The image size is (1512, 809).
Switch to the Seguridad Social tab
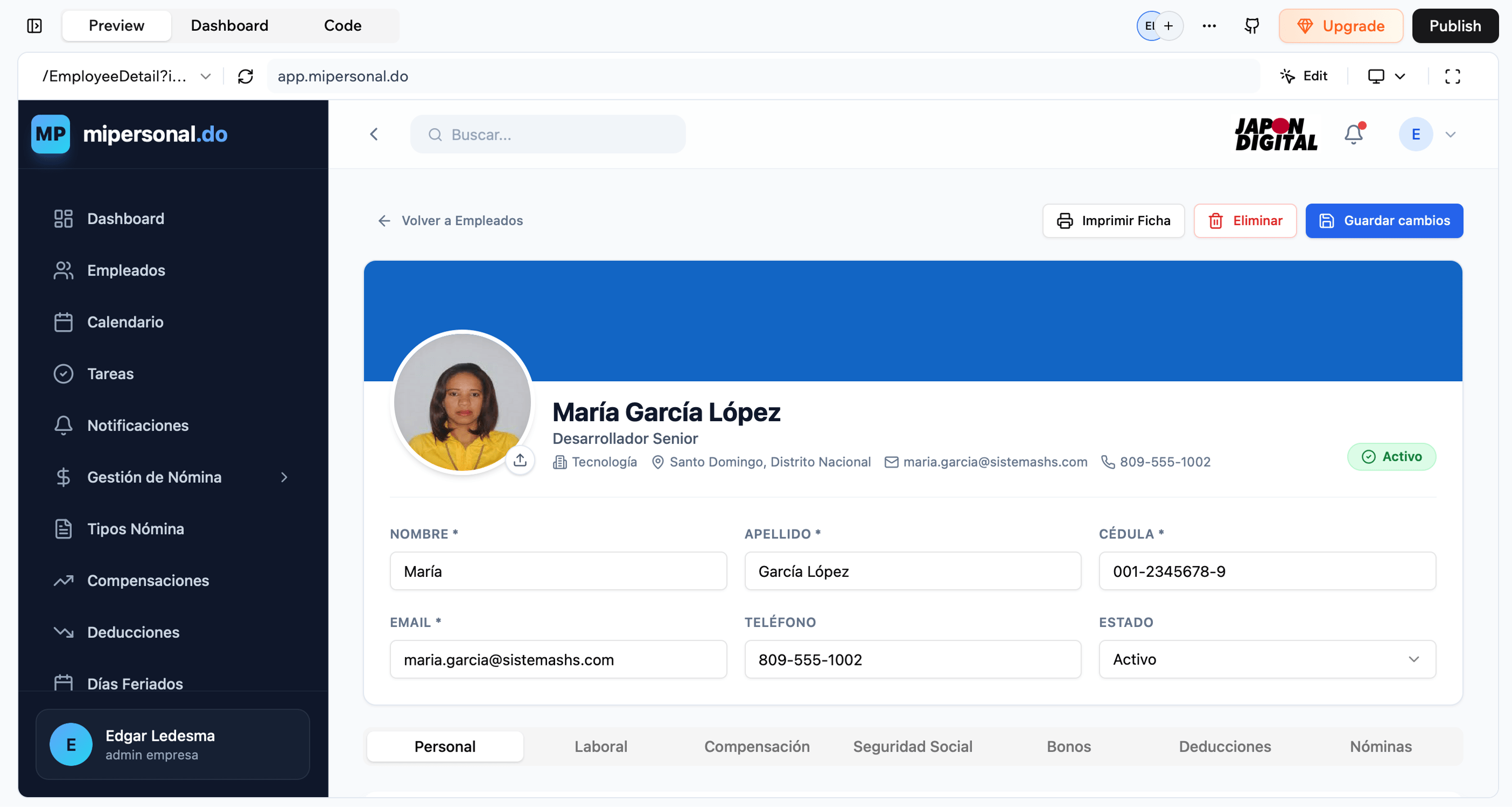pos(912,747)
